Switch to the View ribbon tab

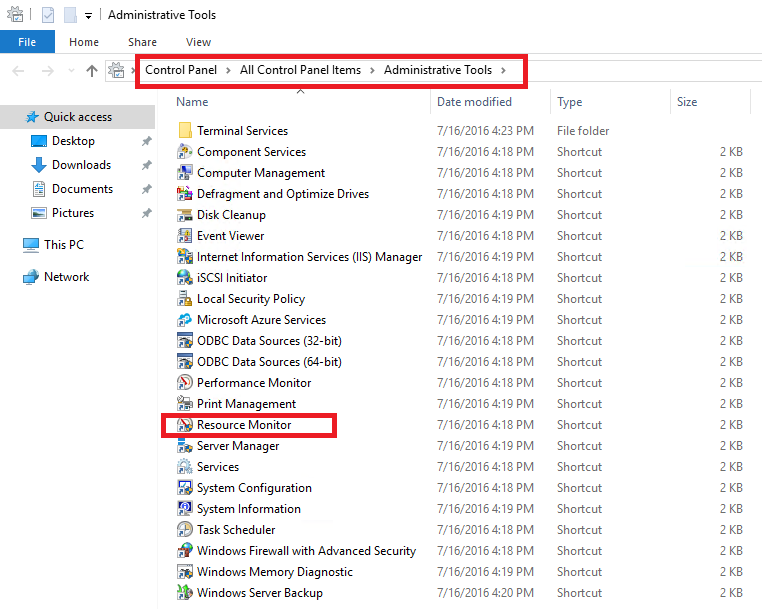(x=198, y=42)
